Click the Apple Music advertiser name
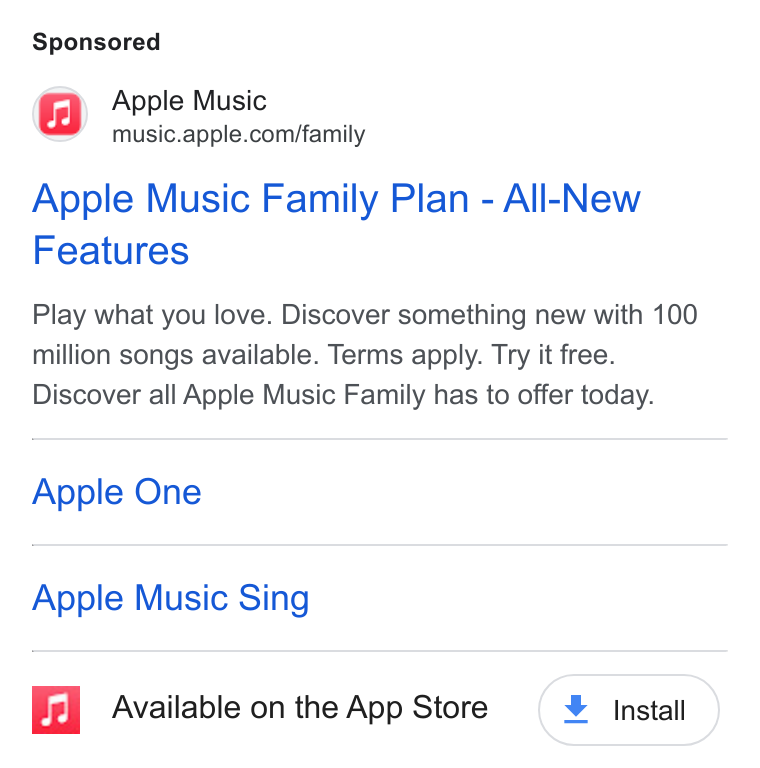The width and height of the screenshot is (760, 768). (189, 101)
